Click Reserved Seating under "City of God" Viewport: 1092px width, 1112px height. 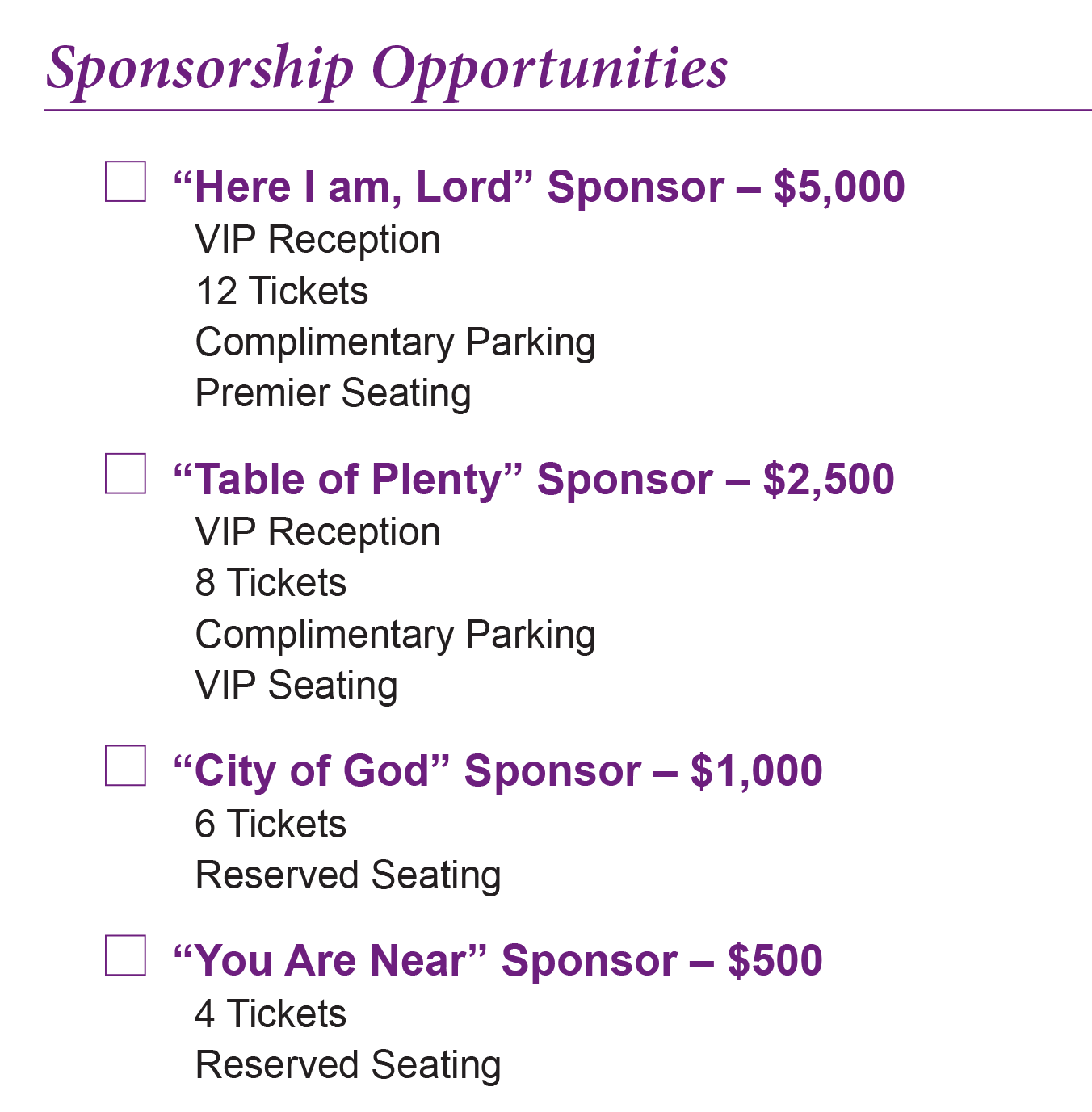tap(348, 876)
